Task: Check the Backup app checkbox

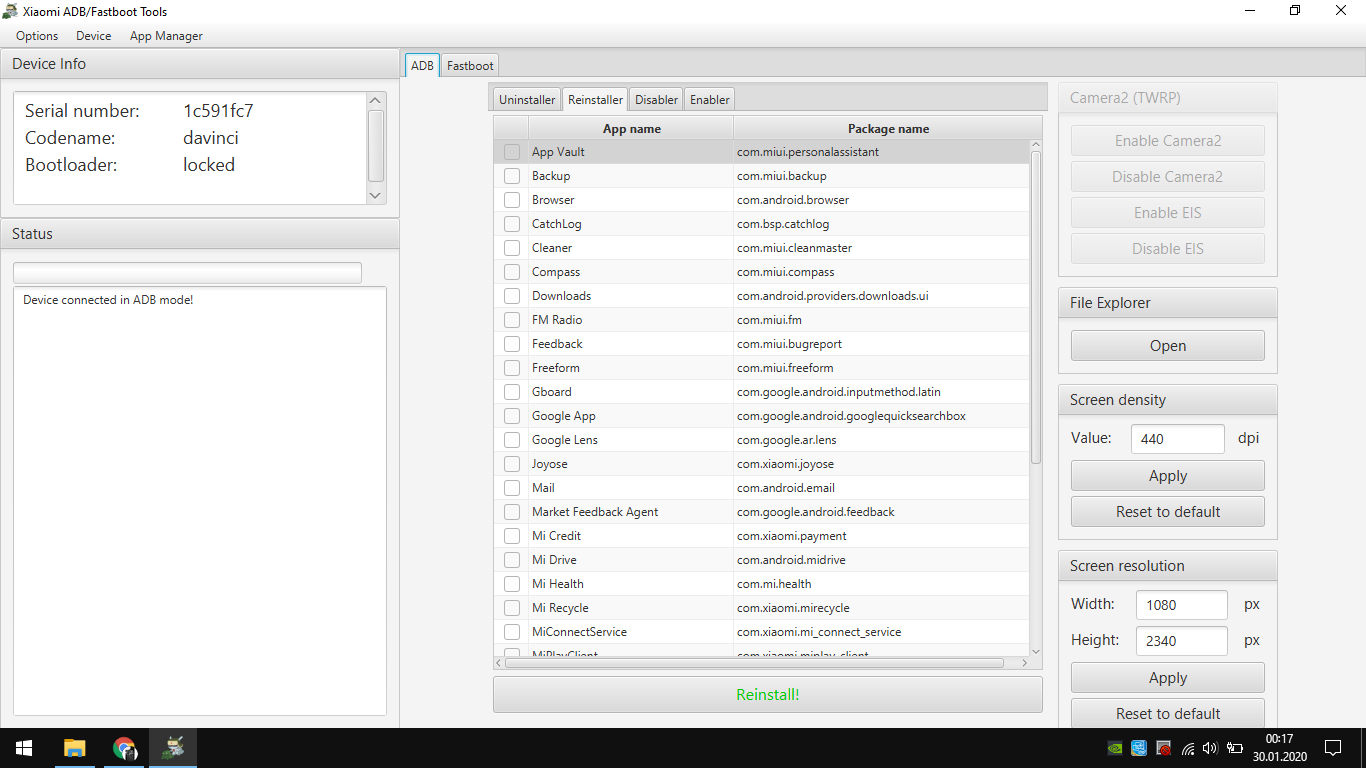Action: point(512,176)
